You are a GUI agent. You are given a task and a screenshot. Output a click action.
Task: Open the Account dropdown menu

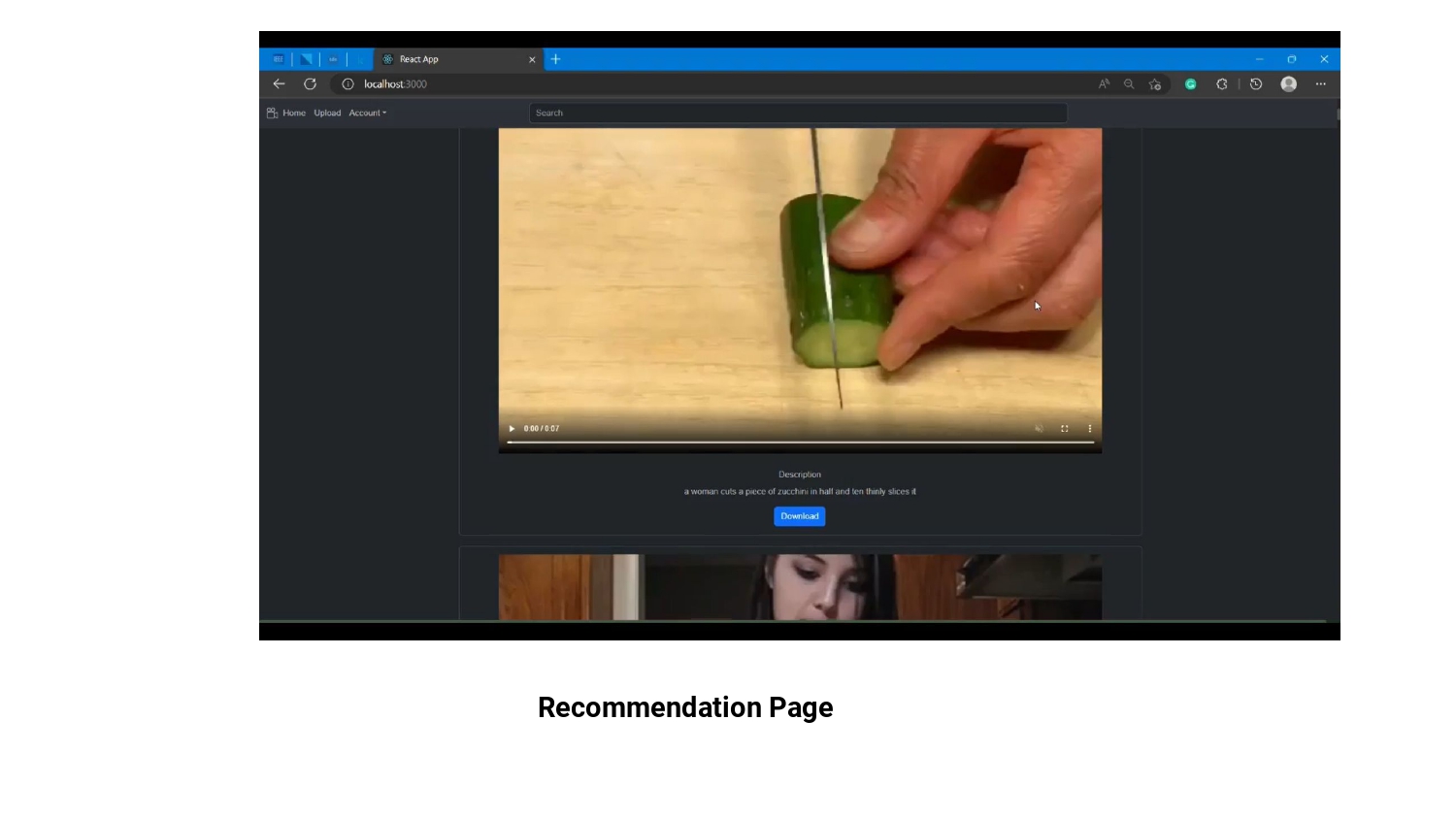pyautogui.click(x=368, y=113)
